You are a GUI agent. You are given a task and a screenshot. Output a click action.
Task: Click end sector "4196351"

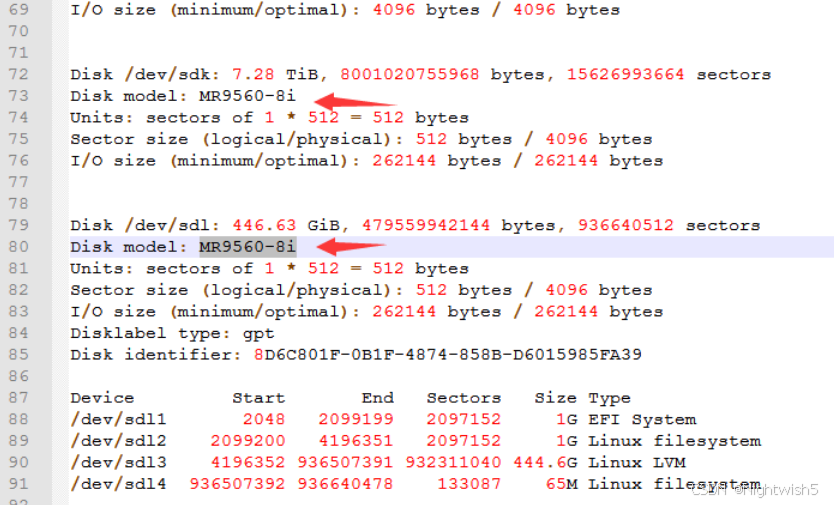356,441
